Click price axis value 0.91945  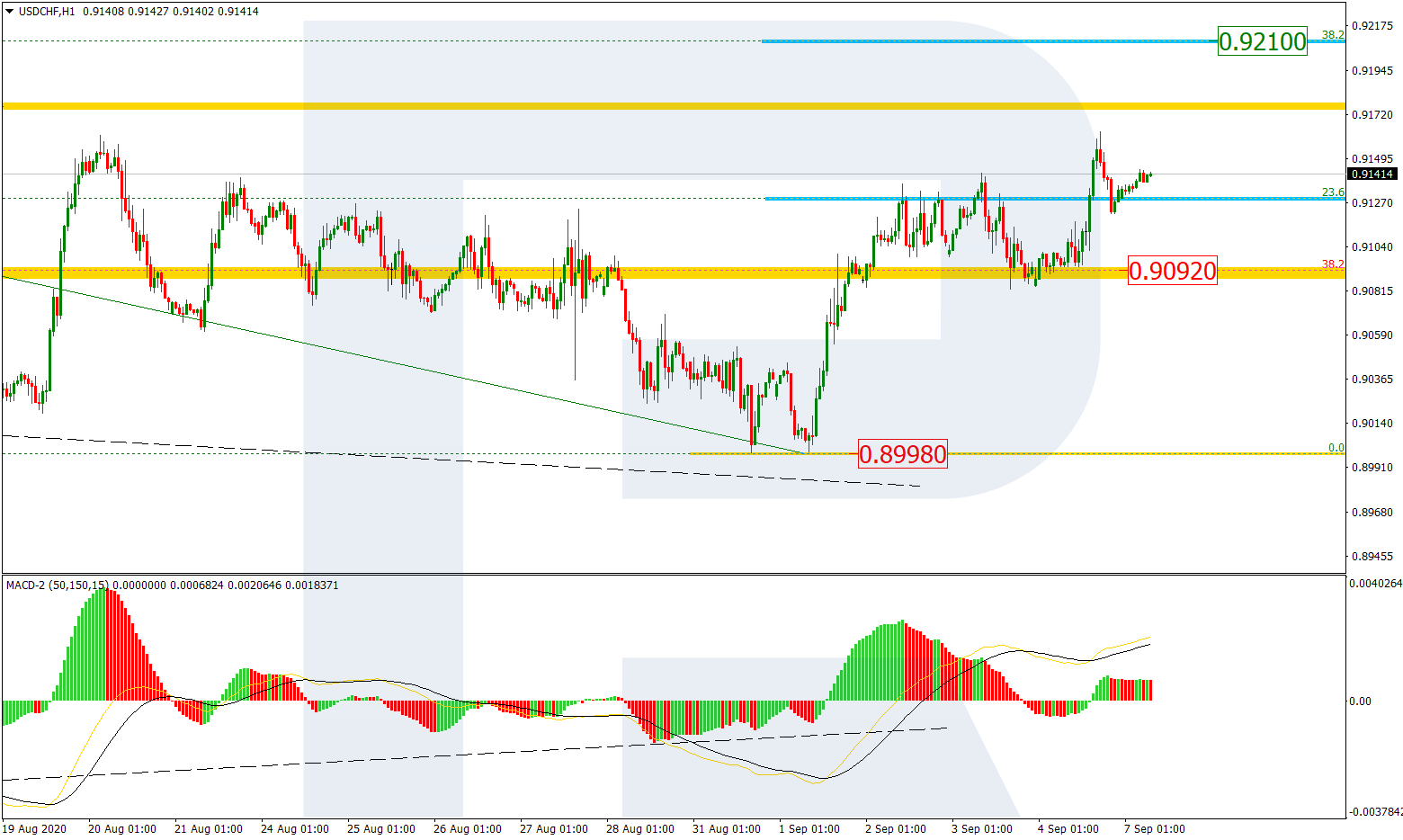[1372, 70]
